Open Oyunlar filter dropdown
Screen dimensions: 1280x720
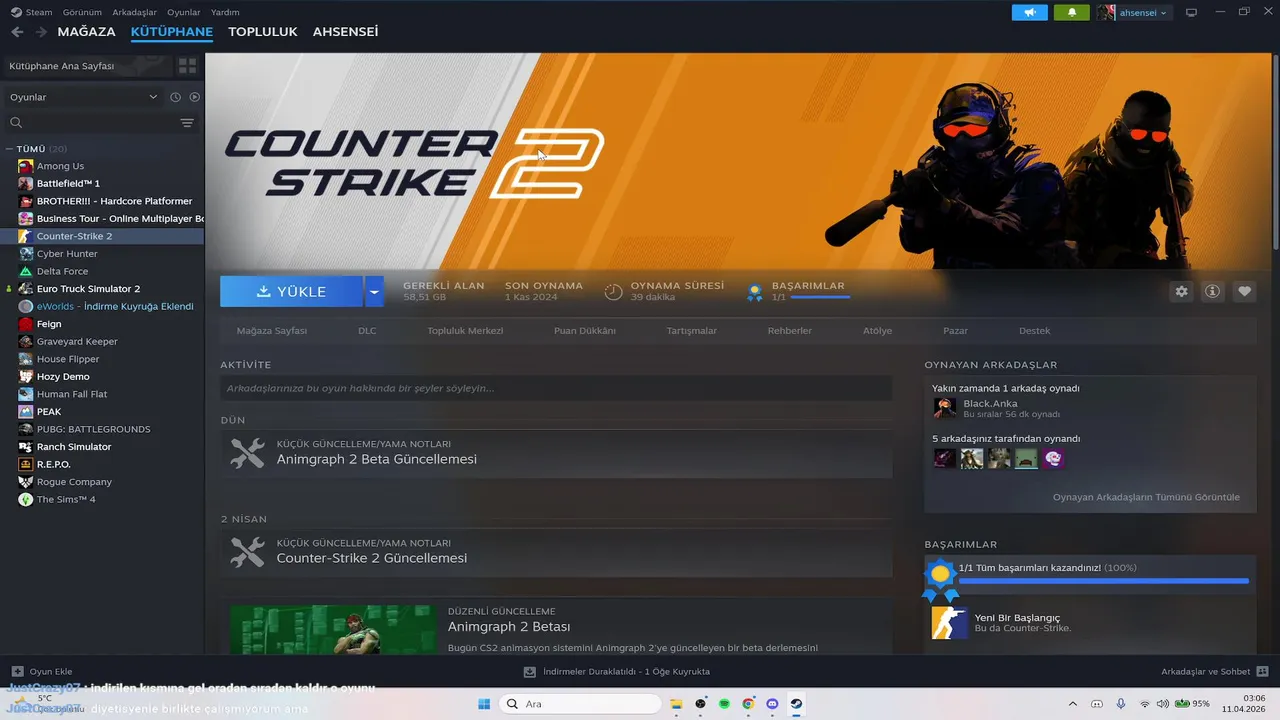pyautogui.click(x=83, y=97)
